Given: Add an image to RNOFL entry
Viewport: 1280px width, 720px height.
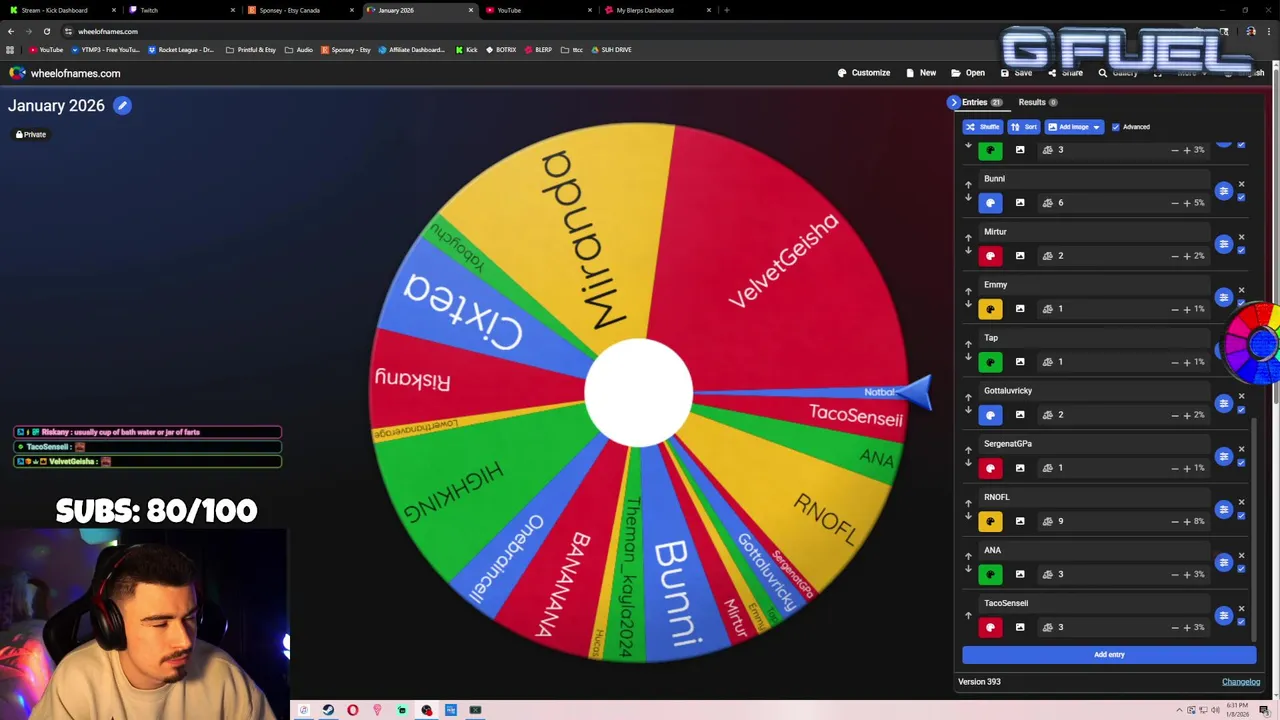Looking at the screenshot, I should coord(1020,521).
